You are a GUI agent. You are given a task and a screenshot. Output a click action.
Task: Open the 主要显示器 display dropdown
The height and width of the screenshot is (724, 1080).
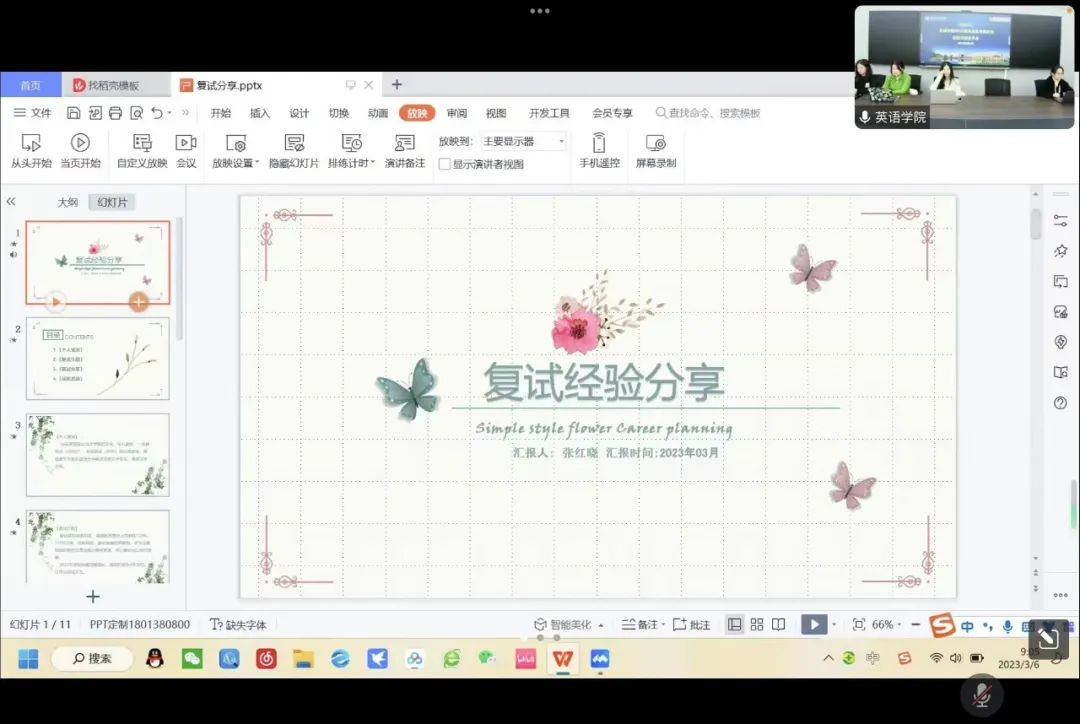click(x=523, y=141)
